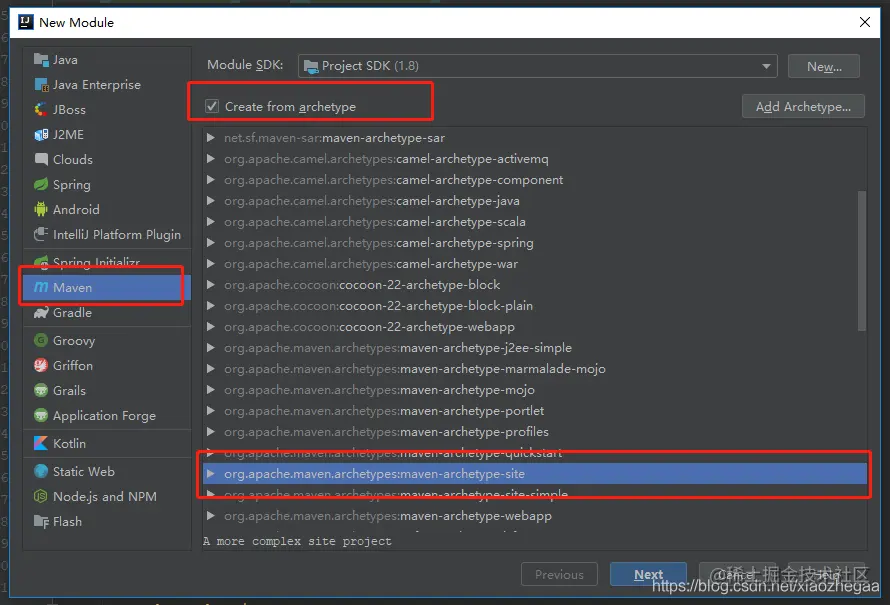The width and height of the screenshot is (890, 605).
Task: Click the Previous button
Action: coord(559,574)
